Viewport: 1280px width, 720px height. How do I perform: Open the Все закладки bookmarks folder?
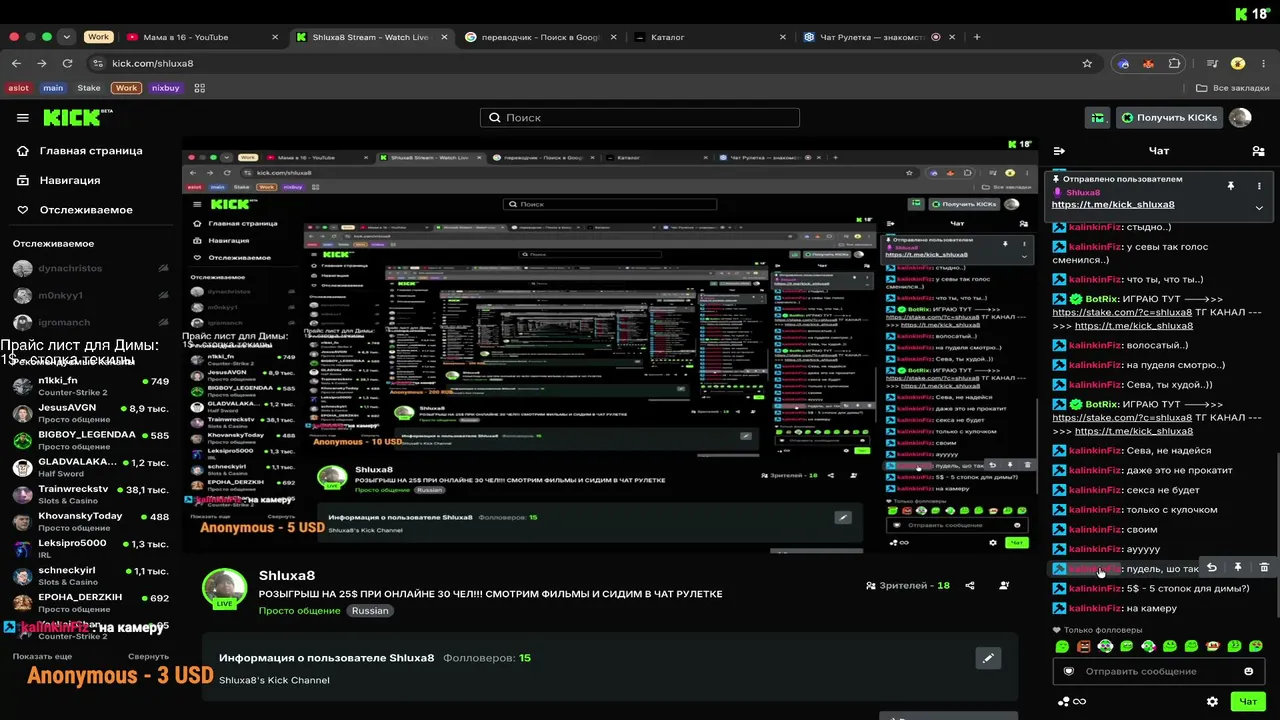coord(1232,88)
